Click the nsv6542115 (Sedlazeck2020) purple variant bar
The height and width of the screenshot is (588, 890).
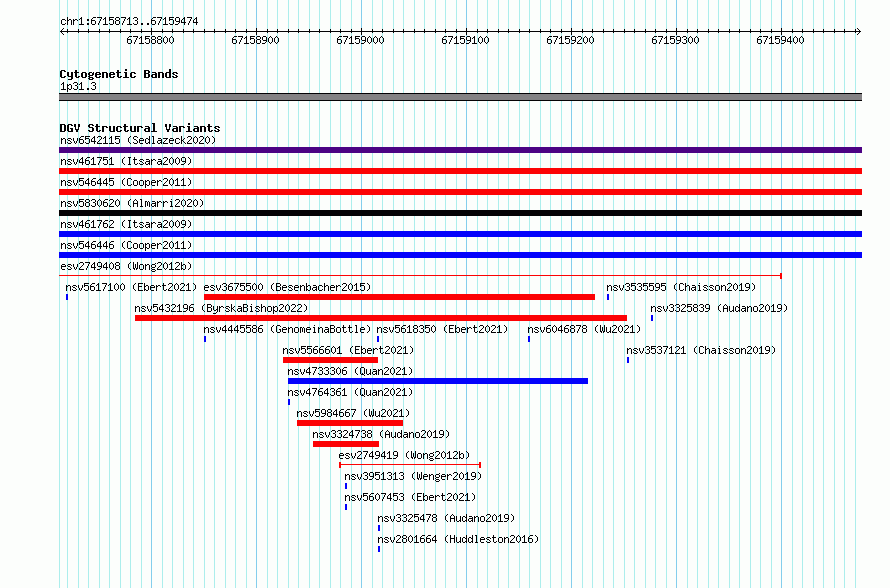460,150
